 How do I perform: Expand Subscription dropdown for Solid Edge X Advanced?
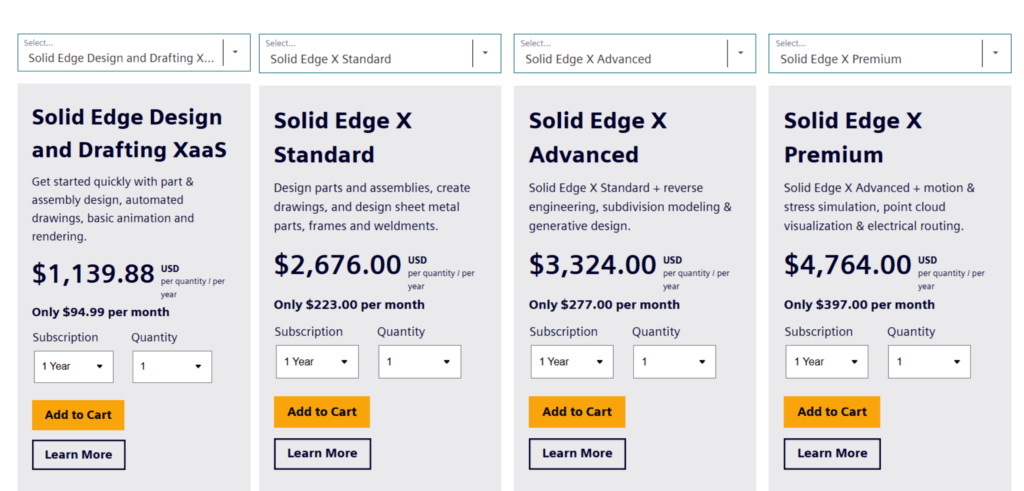coord(572,361)
